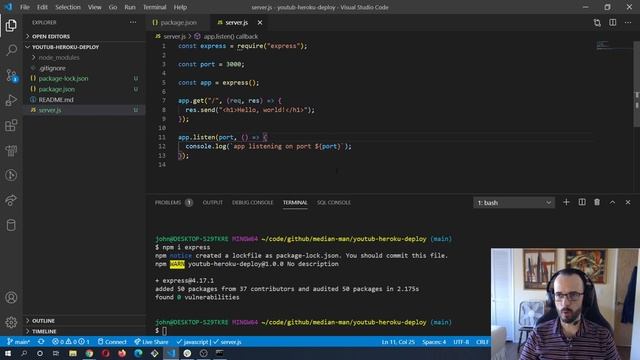Open the Search view in activity bar
640x360 pixels.
(x=11, y=50)
